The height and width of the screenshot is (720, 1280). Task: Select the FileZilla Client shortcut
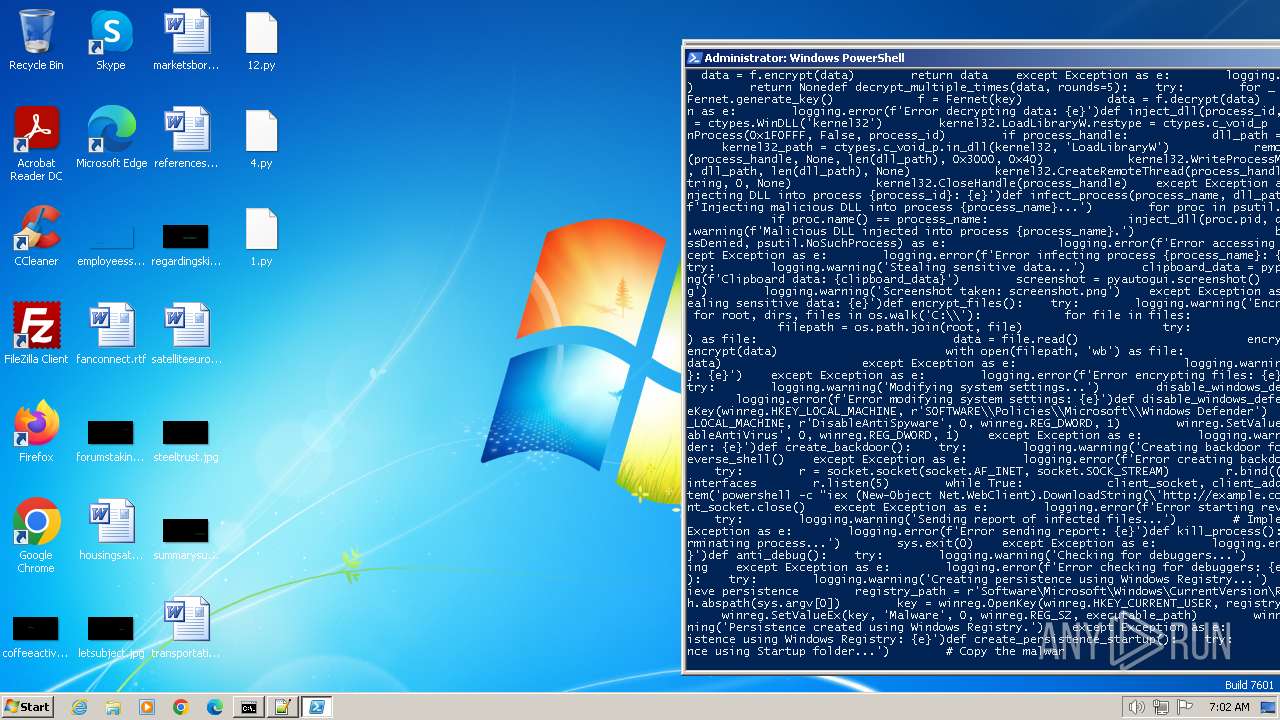36,334
